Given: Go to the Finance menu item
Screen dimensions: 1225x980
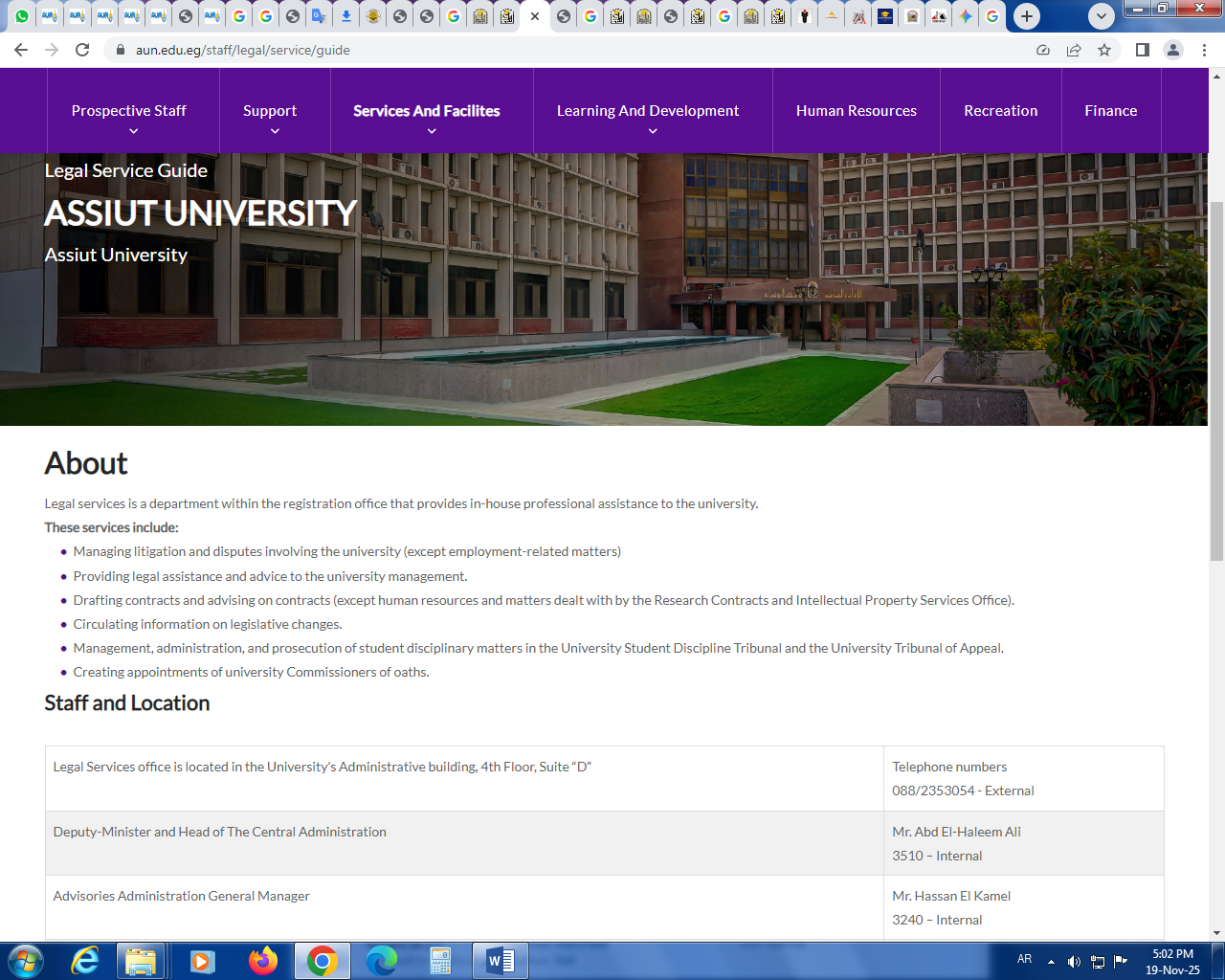Looking at the screenshot, I should tap(1110, 111).
